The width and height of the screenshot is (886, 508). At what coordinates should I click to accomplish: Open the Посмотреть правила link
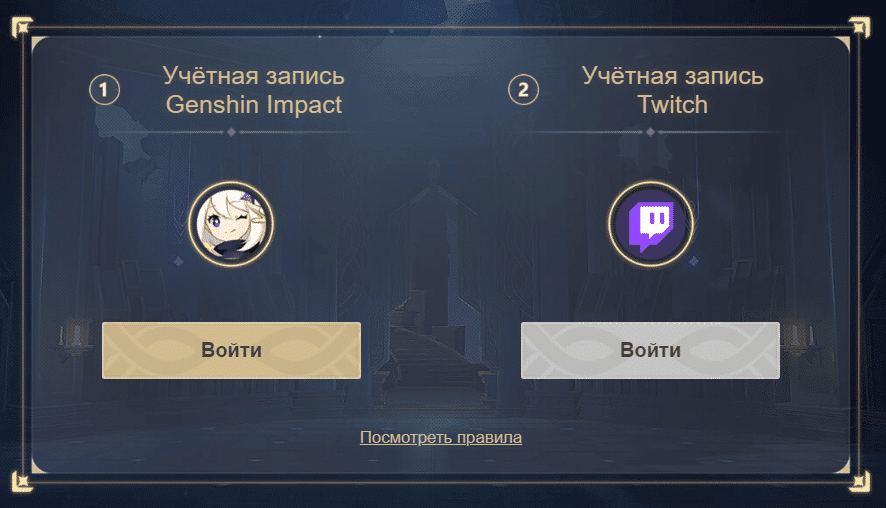pos(441,437)
